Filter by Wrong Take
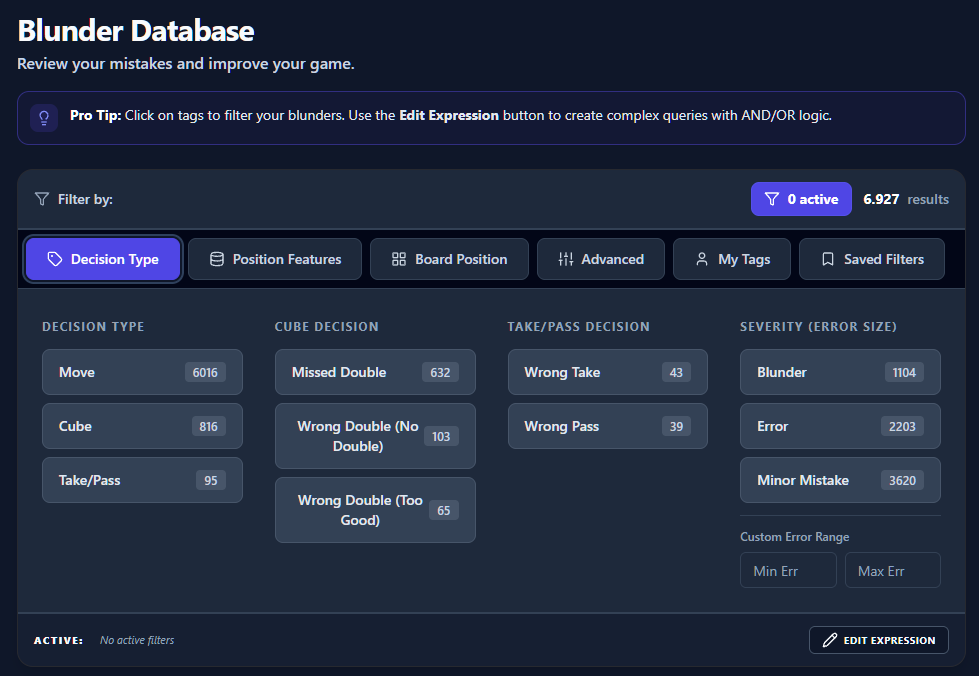The height and width of the screenshot is (676, 979). coord(608,372)
